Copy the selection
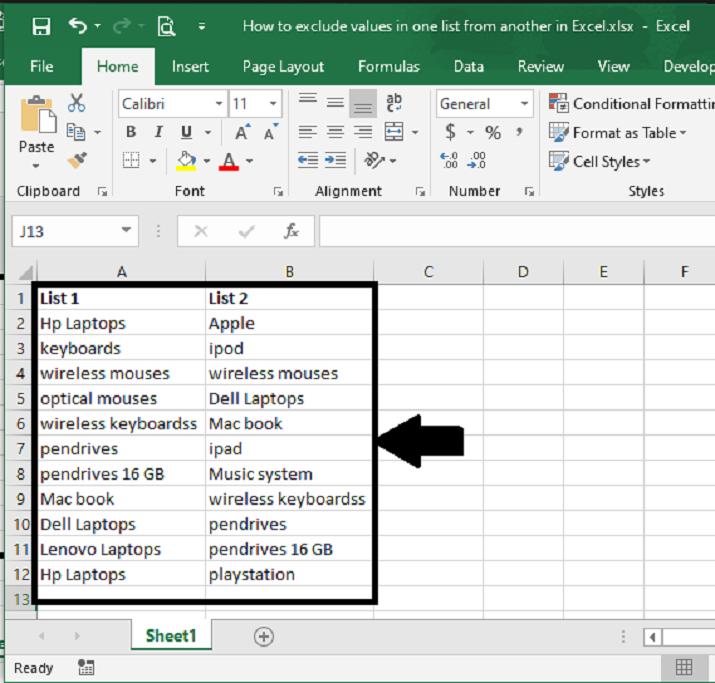Screen dimensions: 715x683 pyautogui.click(x=76, y=132)
